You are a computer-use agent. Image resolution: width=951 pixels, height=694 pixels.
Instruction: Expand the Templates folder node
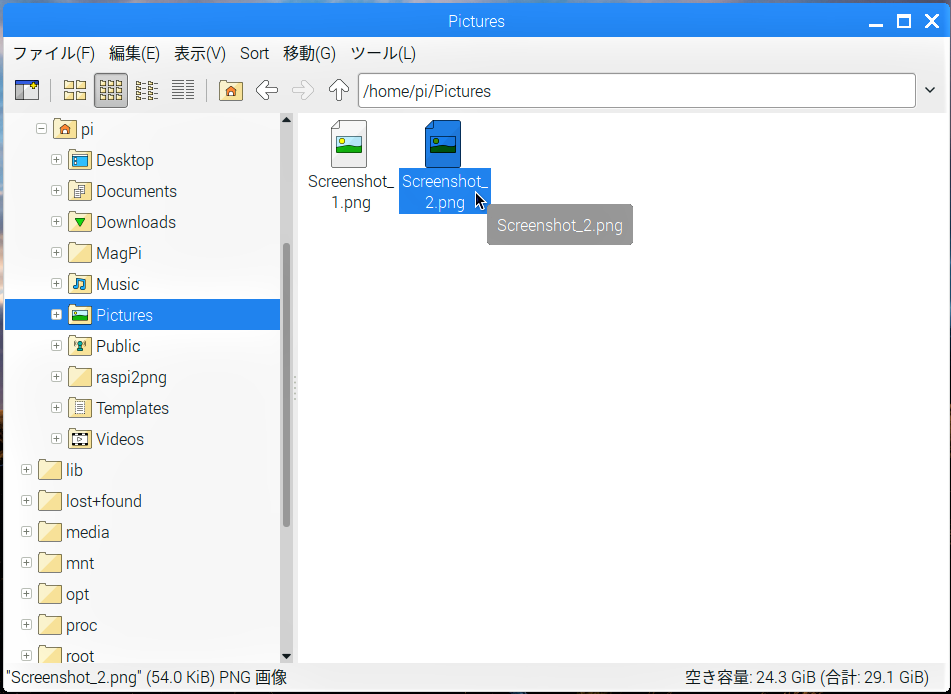tap(56, 408)
